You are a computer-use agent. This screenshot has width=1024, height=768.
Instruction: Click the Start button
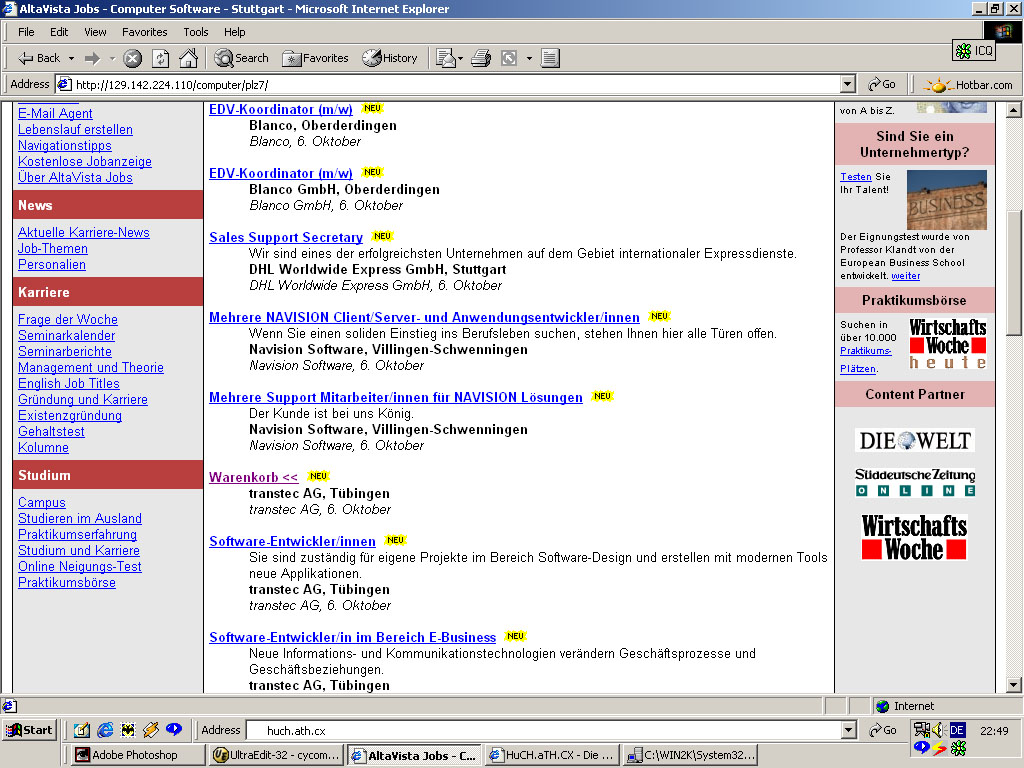(29, 730)
